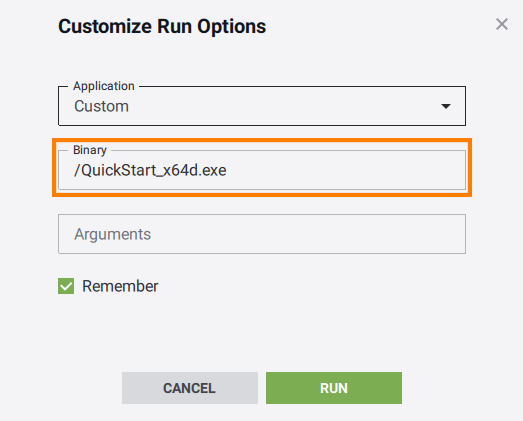The height and width of the screenshot is (421, 523).
Task: Click the gray CANCEL button label
Action: click(x=189, y=388)
